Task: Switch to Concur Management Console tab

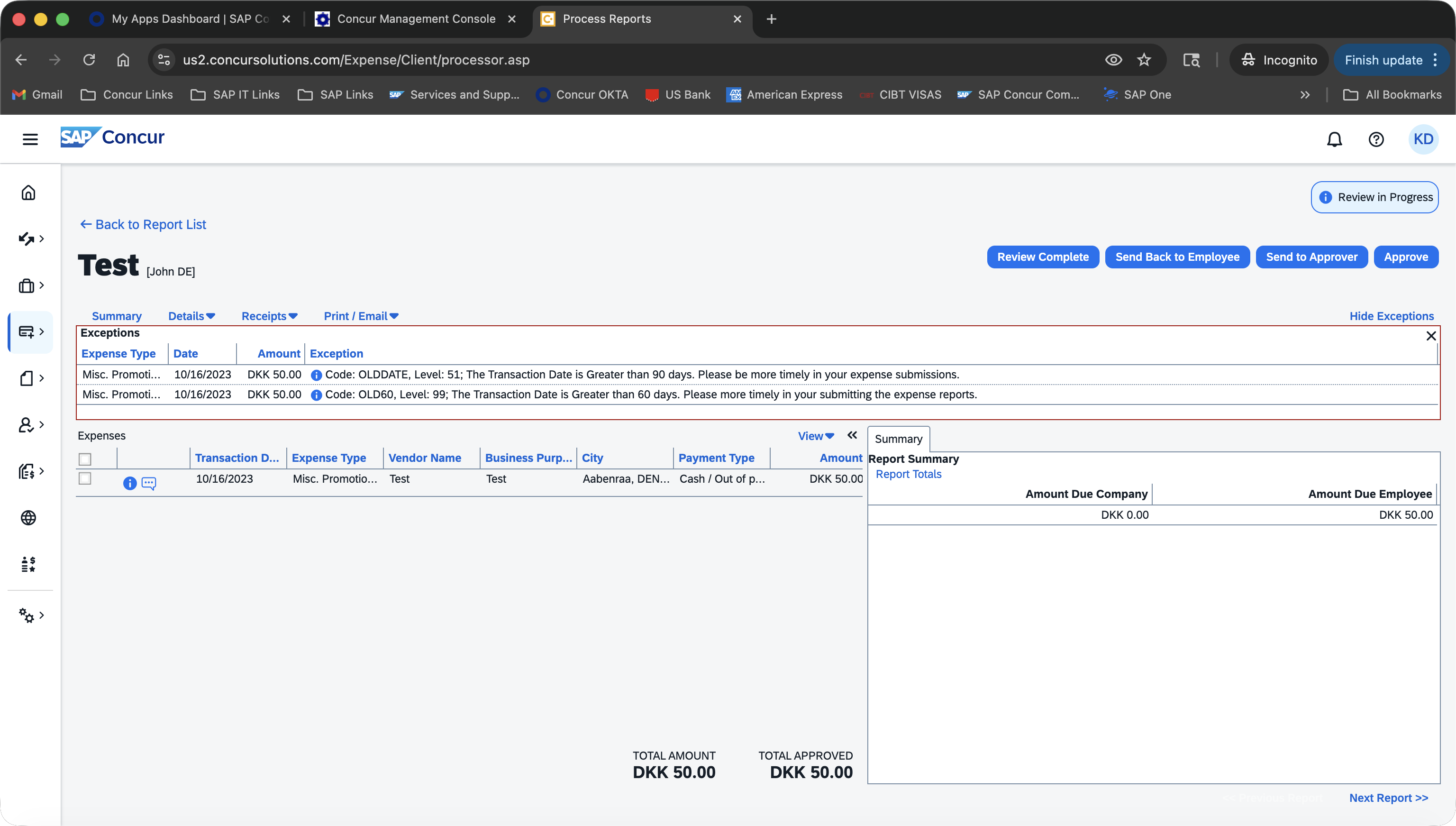Action: [x=416, y=18]
